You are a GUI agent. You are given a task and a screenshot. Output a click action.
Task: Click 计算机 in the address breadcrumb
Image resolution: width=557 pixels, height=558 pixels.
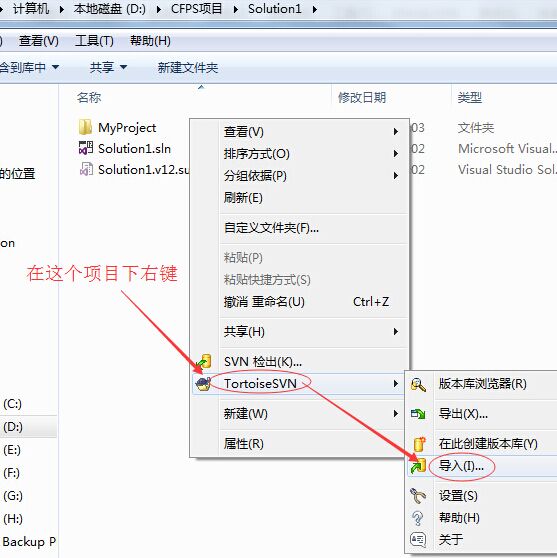31,9
